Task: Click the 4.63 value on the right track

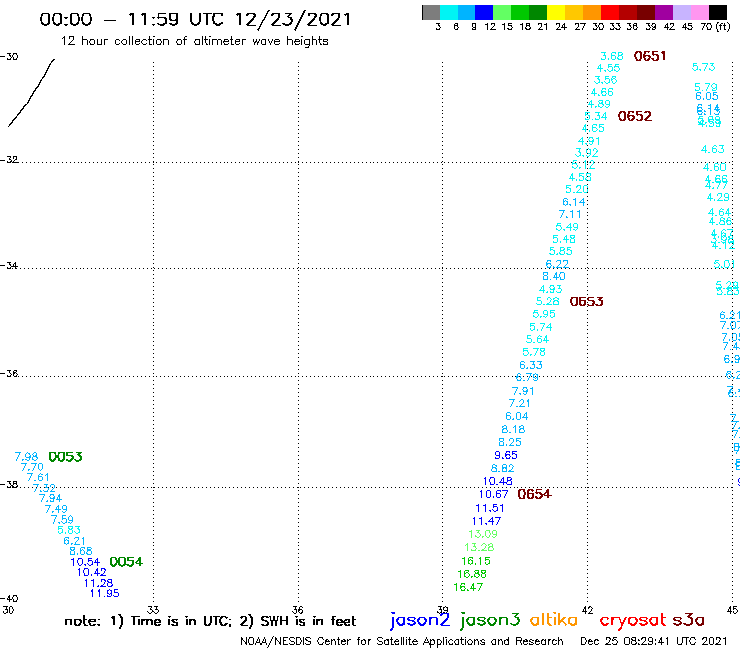Action: [713, 150]
